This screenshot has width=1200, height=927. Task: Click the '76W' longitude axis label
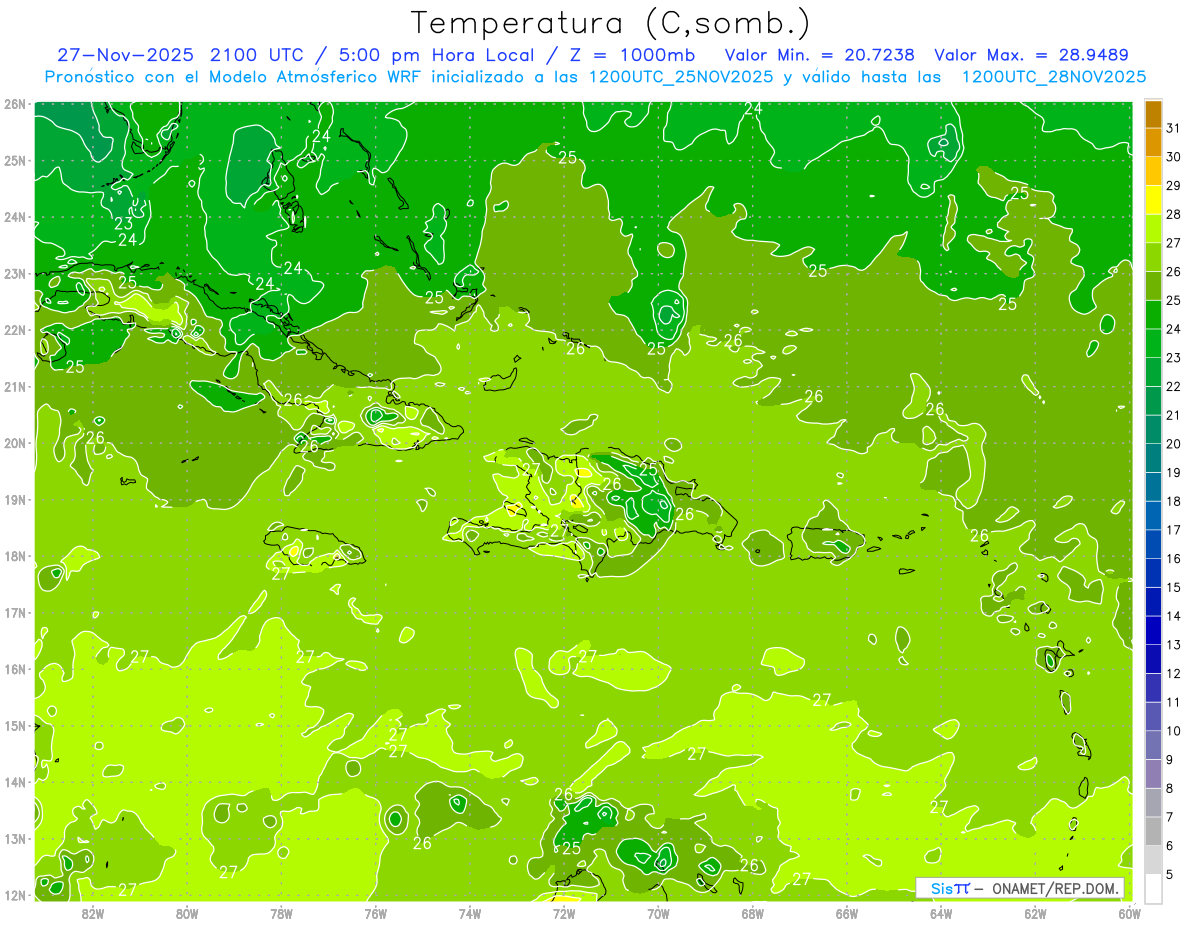tap(375, 913)
